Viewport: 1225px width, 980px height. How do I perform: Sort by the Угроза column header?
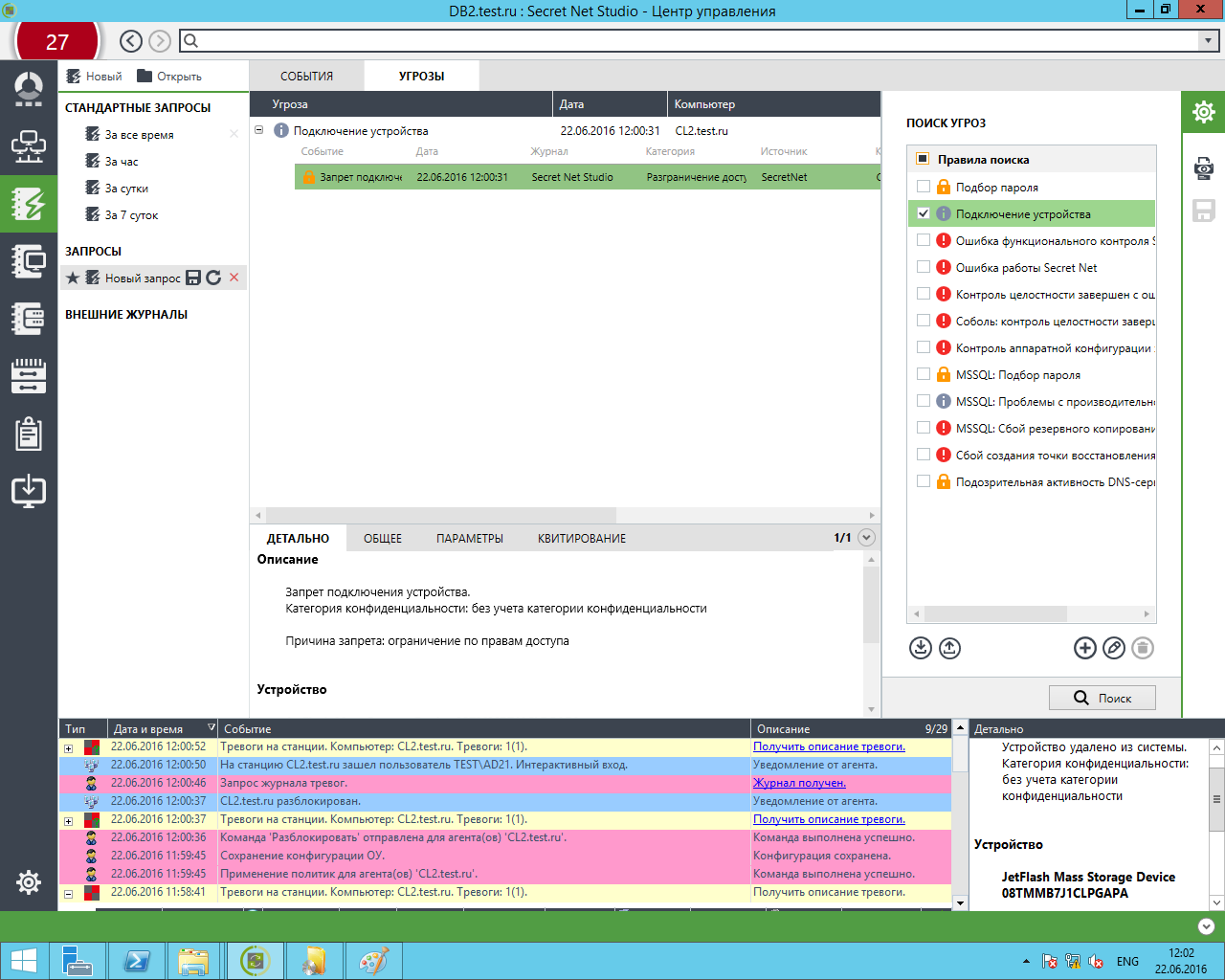point(400,104)
